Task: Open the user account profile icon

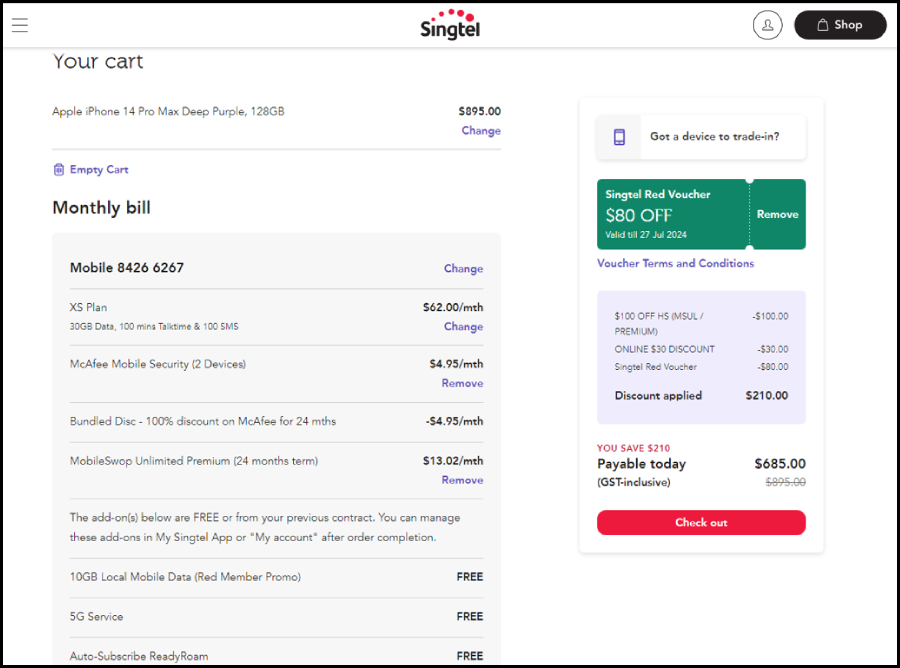Action: tap(767, 25)
